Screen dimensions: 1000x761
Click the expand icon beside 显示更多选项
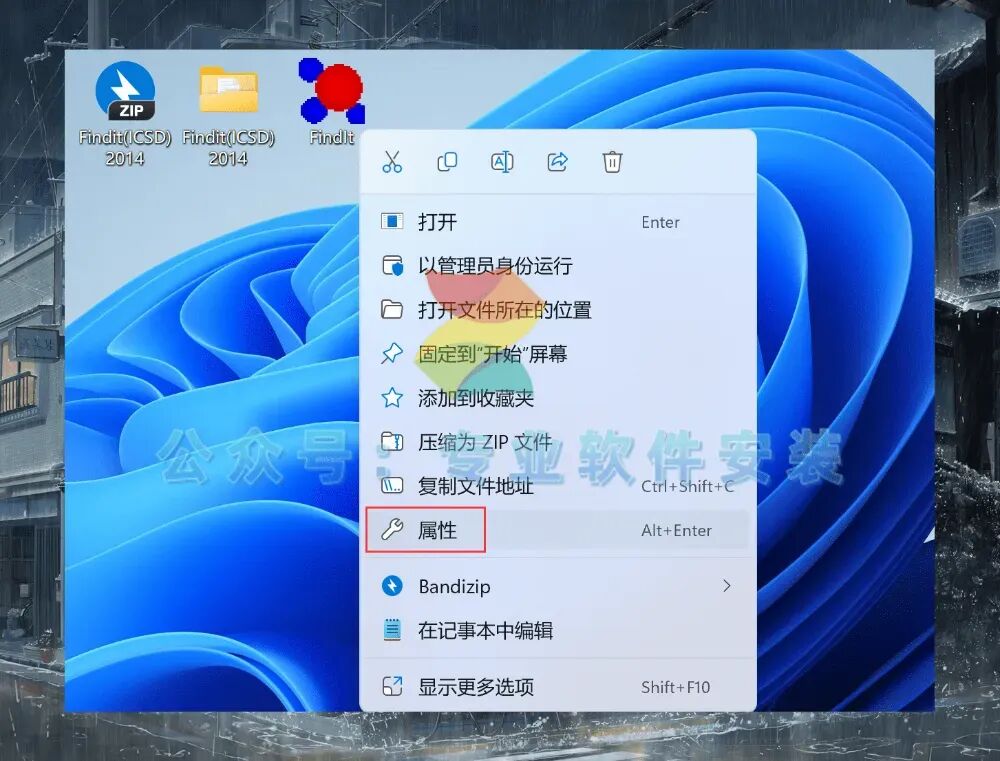[392, 686]
